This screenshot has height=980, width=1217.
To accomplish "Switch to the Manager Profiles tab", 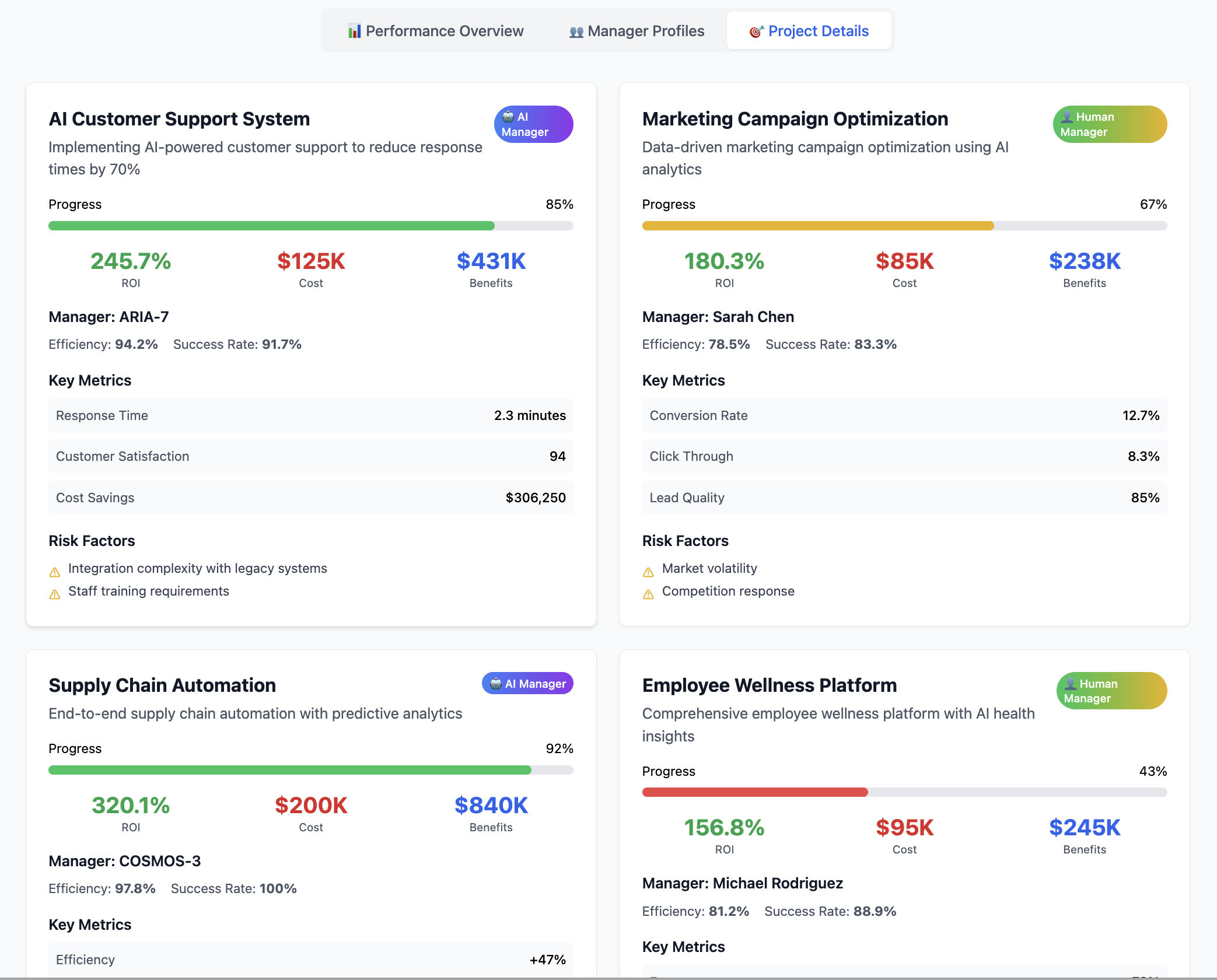I will [x=637, y=31].
